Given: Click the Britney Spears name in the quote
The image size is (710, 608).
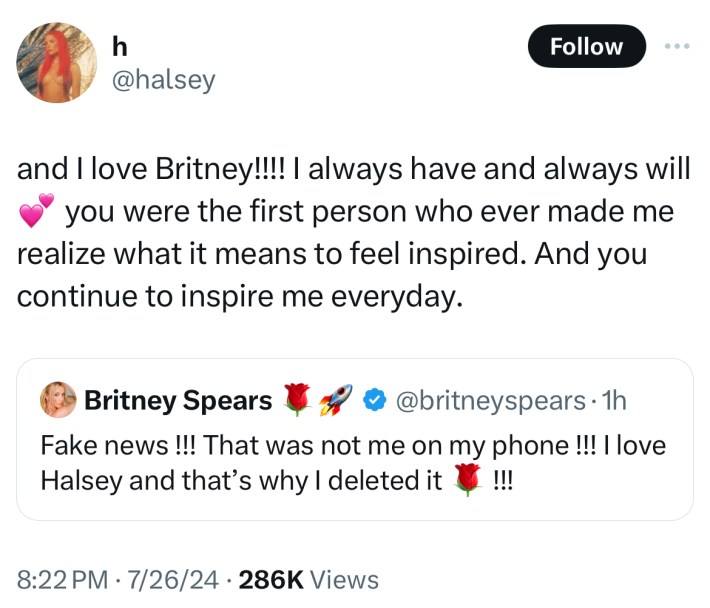Looking at the screenshot, I should click(x=178, y=401).
